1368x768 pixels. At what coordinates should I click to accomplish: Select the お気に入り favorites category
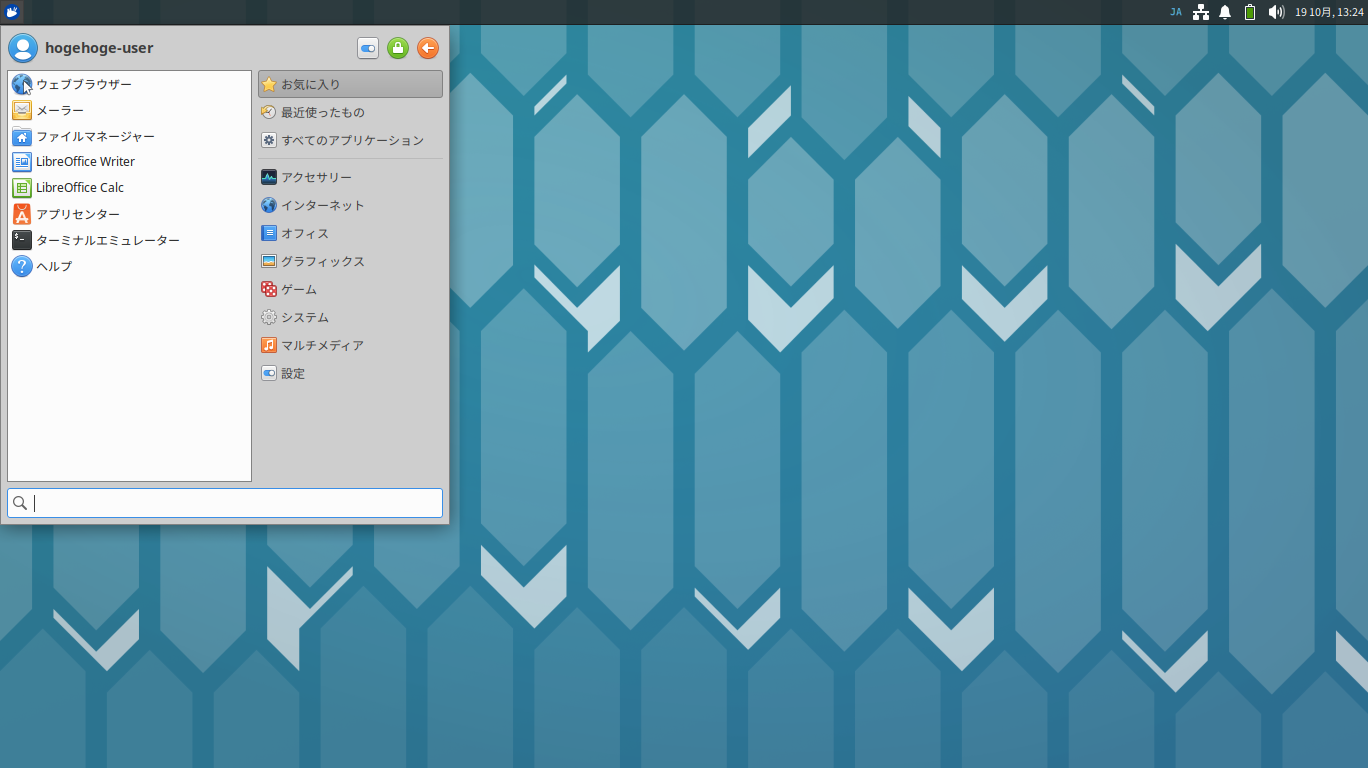point(350,84)
